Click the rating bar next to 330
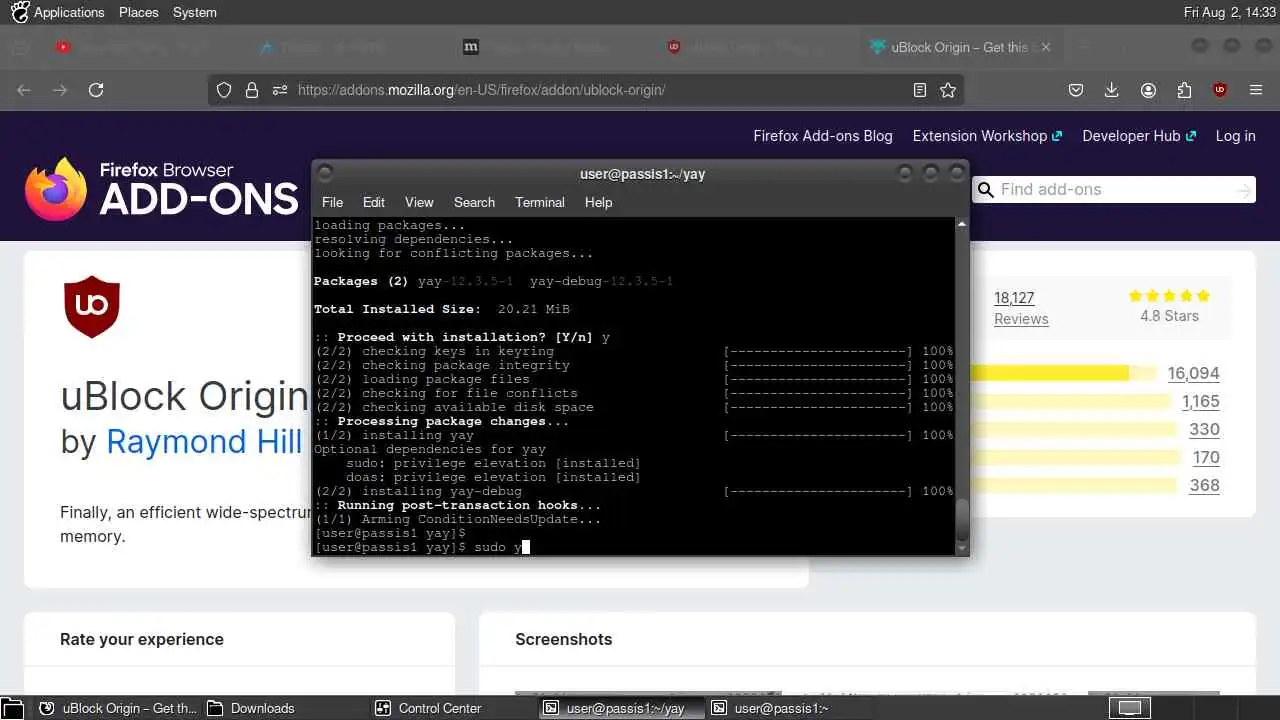The width and height of the screenshot is (1280, 720). click(x=1074, y=429)
